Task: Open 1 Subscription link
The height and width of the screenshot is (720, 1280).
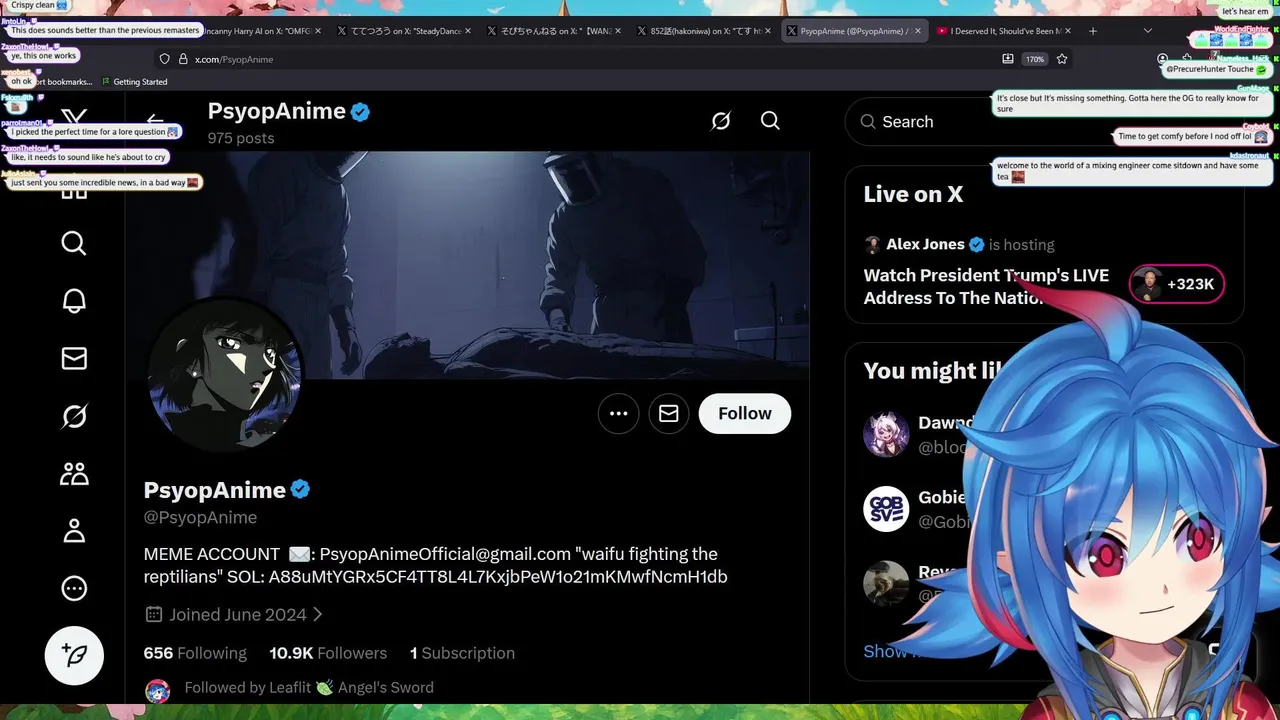Action: (462, 653)
